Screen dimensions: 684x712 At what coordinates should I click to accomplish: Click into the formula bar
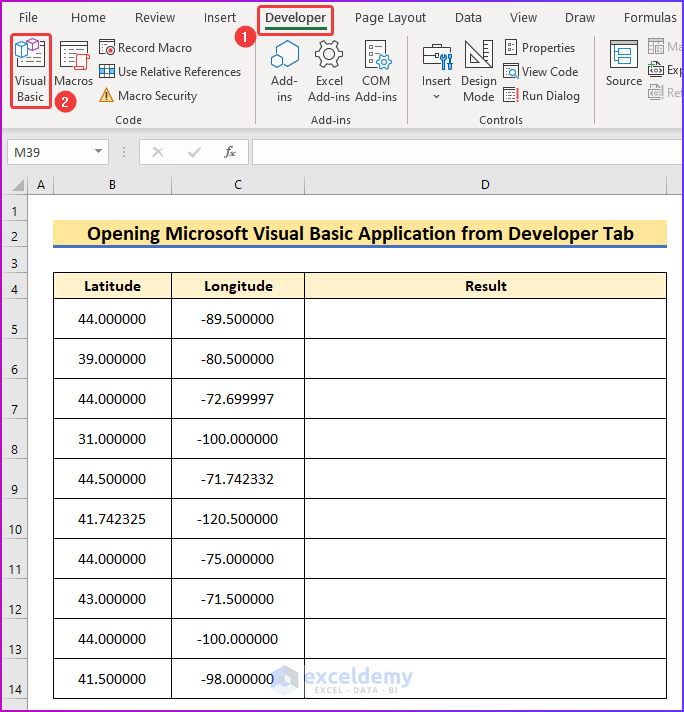click(467, 152)
